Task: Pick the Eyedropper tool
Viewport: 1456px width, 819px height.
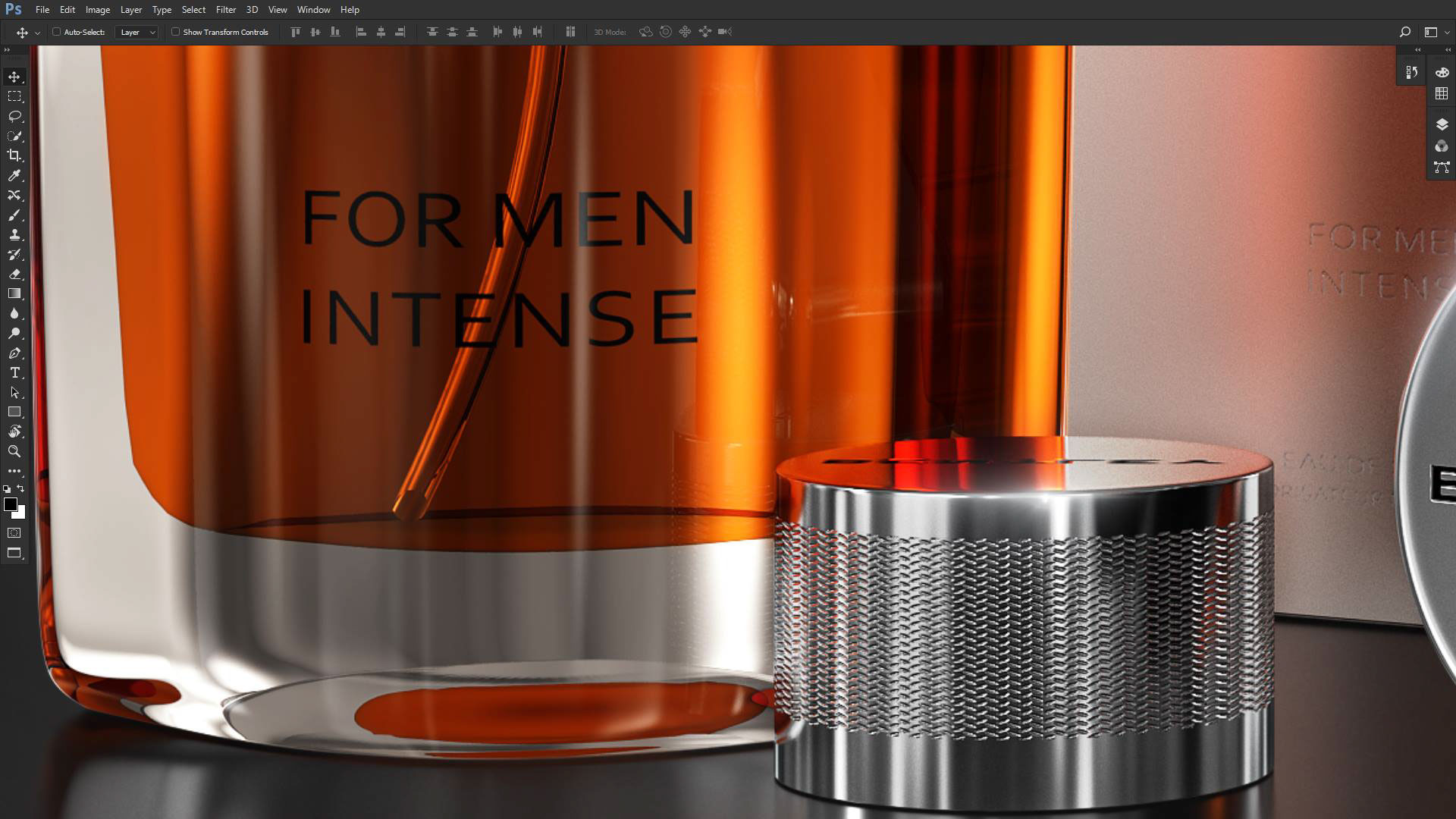Action: [x=14, y=175]
